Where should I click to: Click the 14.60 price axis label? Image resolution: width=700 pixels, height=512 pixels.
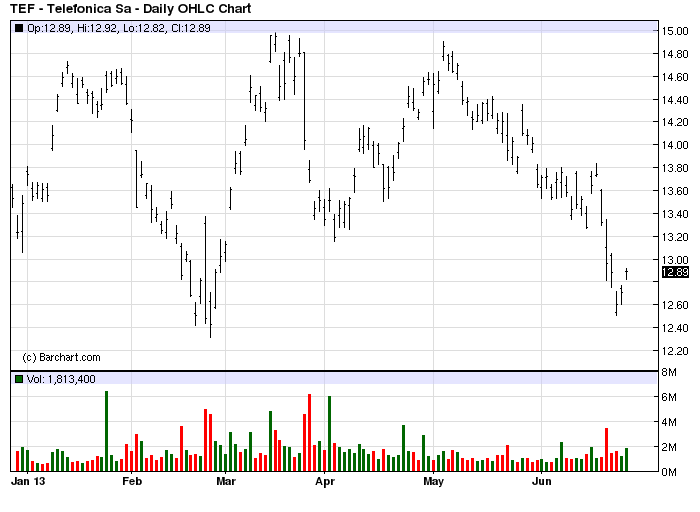click(675, 77)
